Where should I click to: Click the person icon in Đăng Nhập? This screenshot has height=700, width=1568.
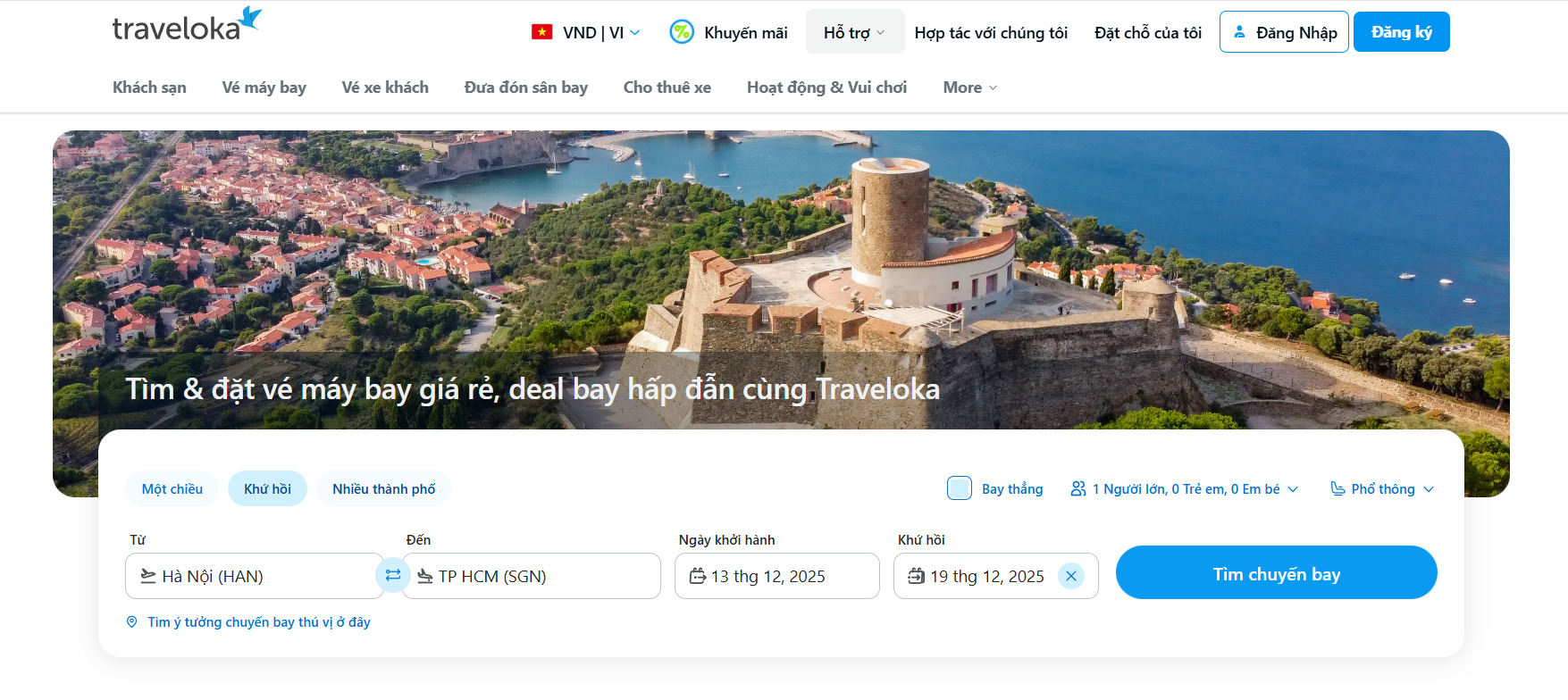click(1239, 32)
